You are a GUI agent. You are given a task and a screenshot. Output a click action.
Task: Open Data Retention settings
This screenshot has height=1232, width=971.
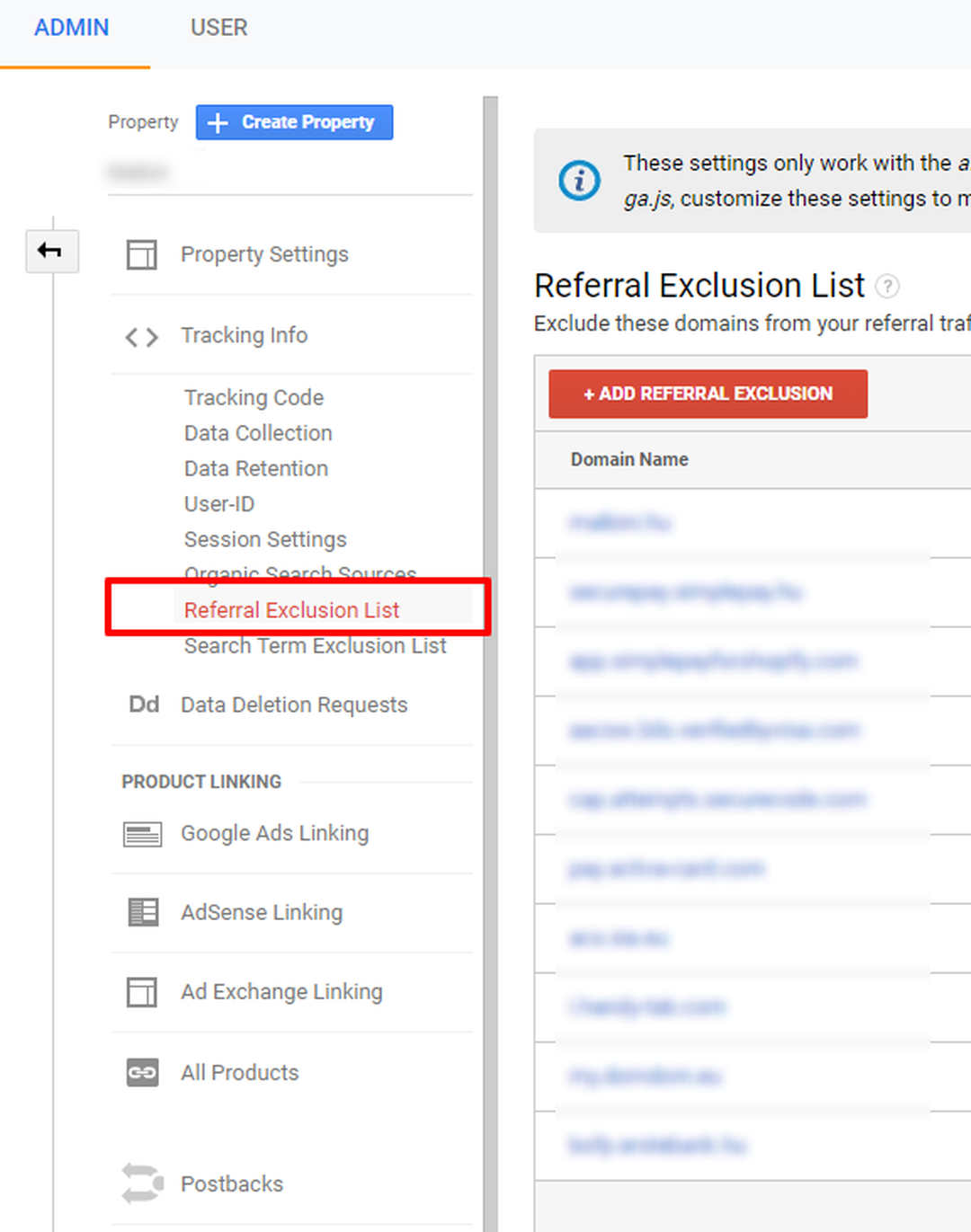pos(256,468)
